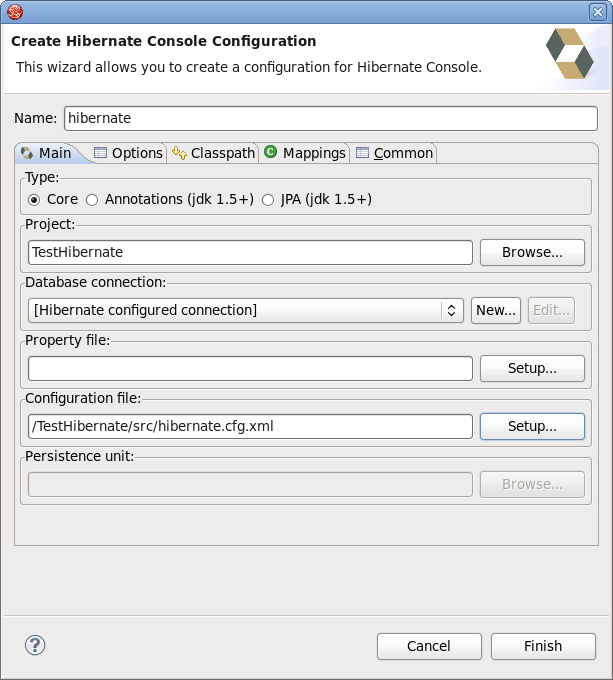Click the disabled Edit... connection button
Image resolution: width=613 pixels, height=680 pixels.
point(551,311)
